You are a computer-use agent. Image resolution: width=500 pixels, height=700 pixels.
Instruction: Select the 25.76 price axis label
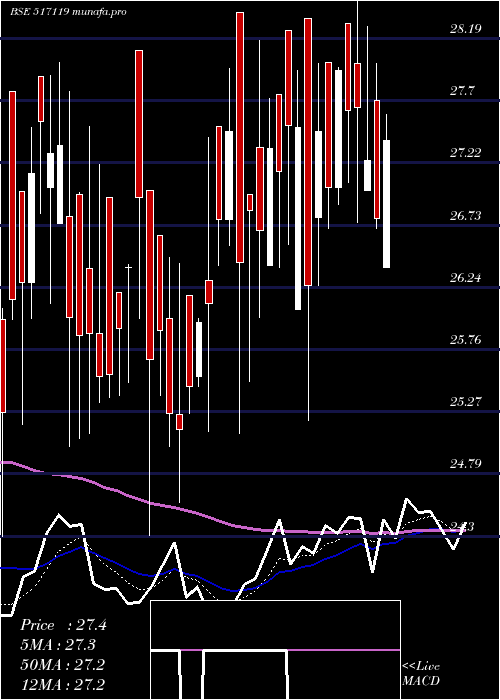465,340
